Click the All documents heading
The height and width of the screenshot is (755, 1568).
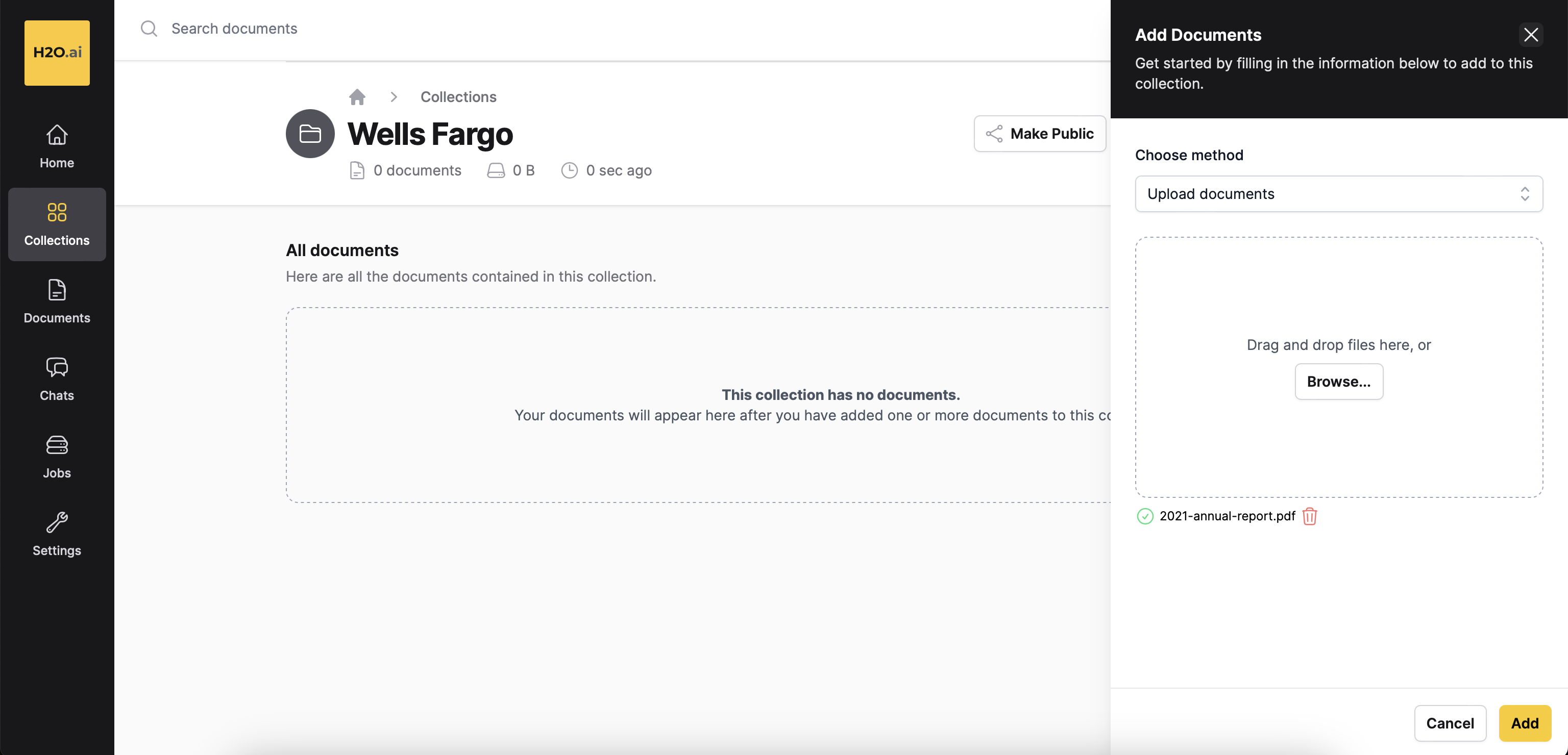[x=342, y=250]
